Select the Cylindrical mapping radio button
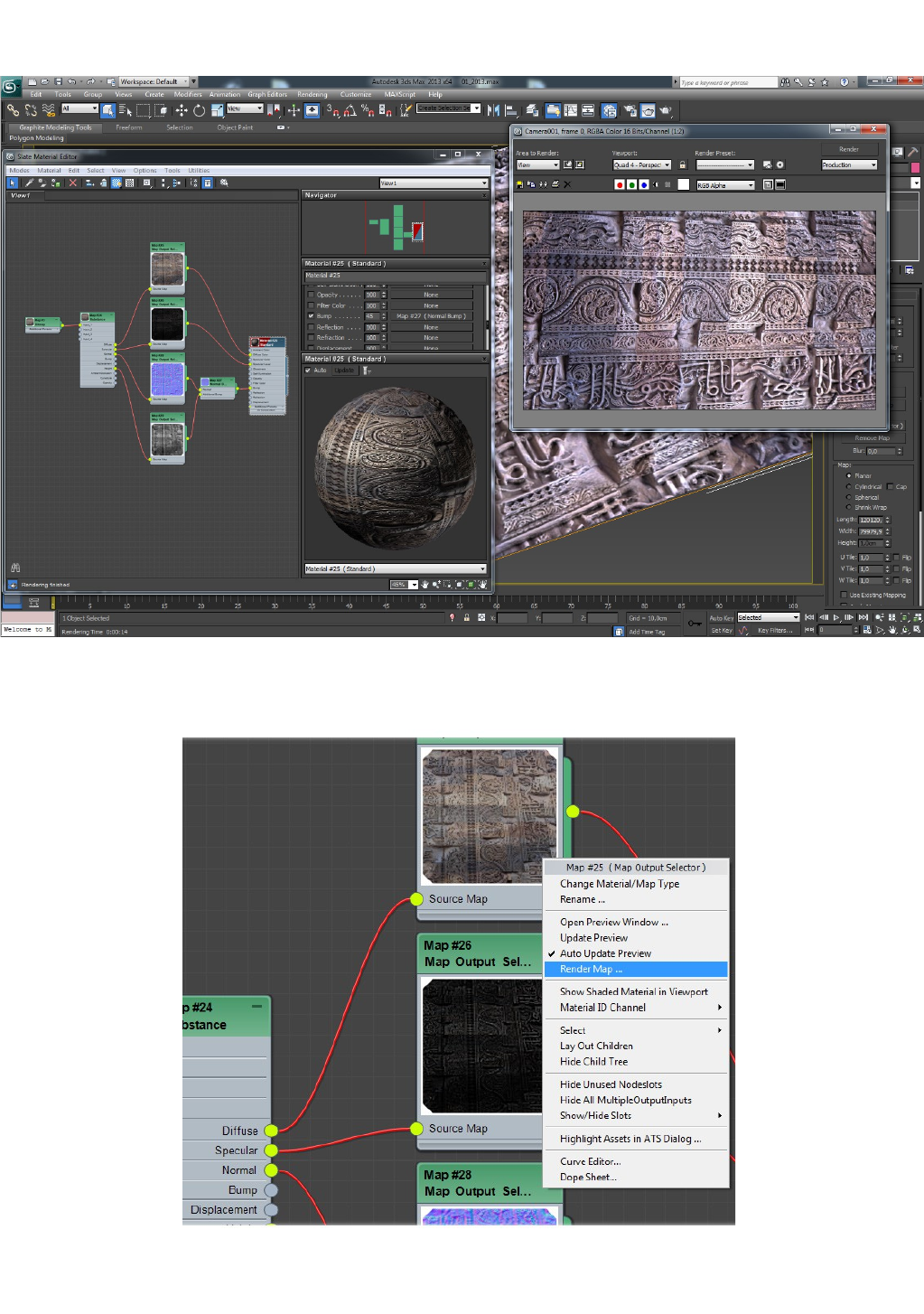 pos(848,486)
